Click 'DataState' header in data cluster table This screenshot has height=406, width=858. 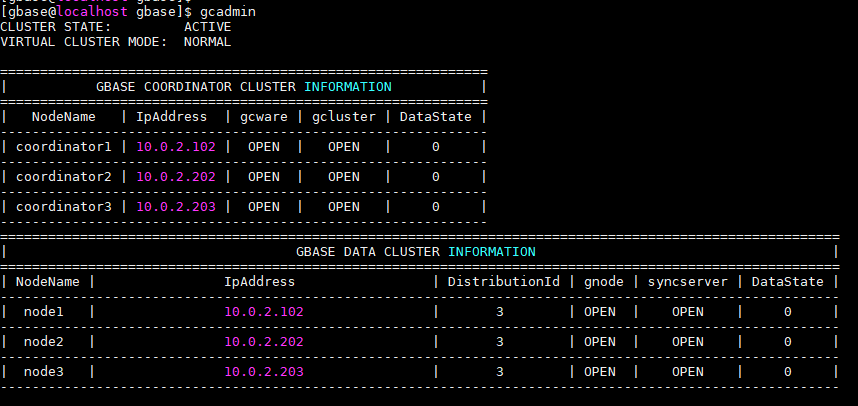(x=787, y=281)
